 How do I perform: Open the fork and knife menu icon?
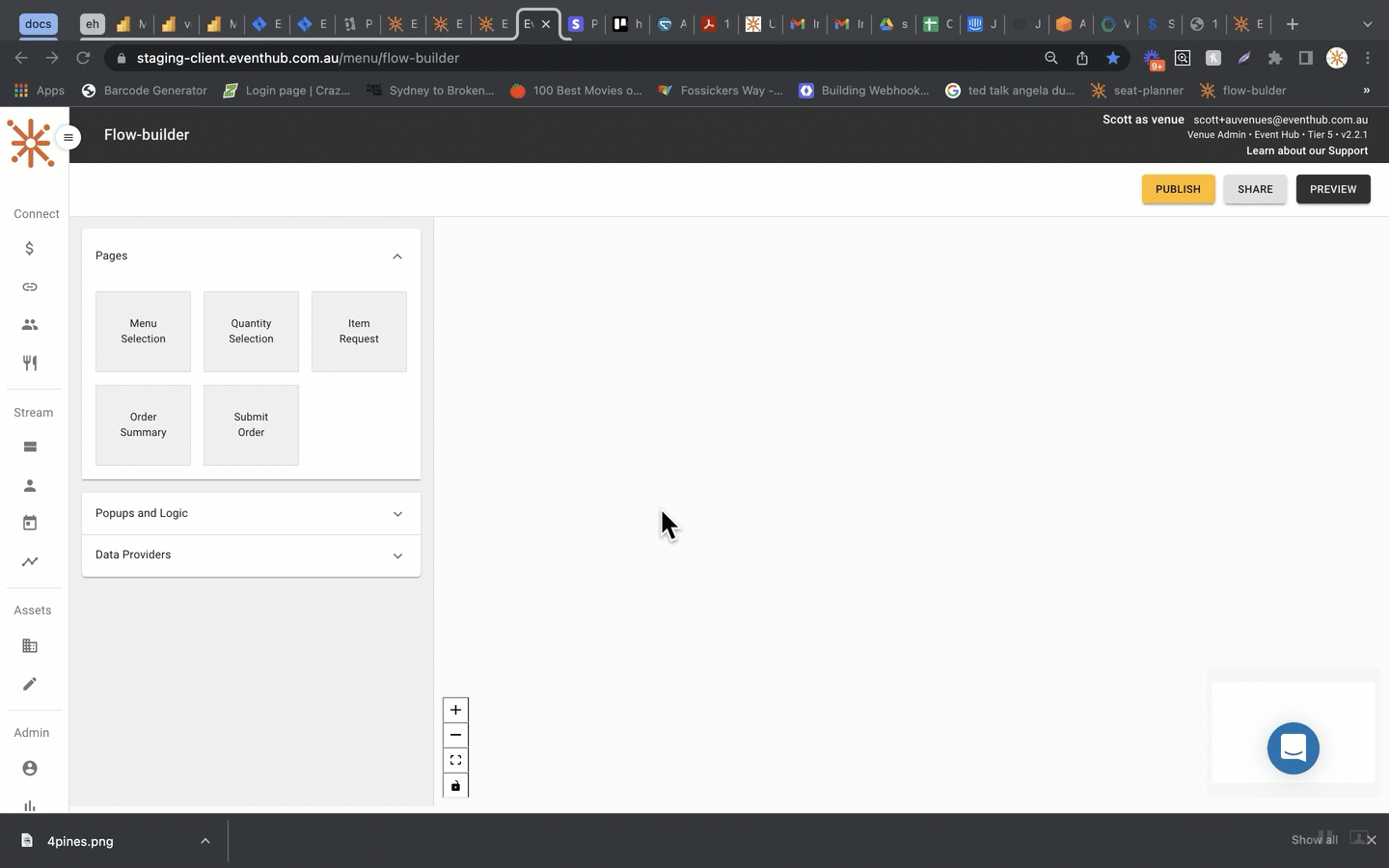[30, 364]
